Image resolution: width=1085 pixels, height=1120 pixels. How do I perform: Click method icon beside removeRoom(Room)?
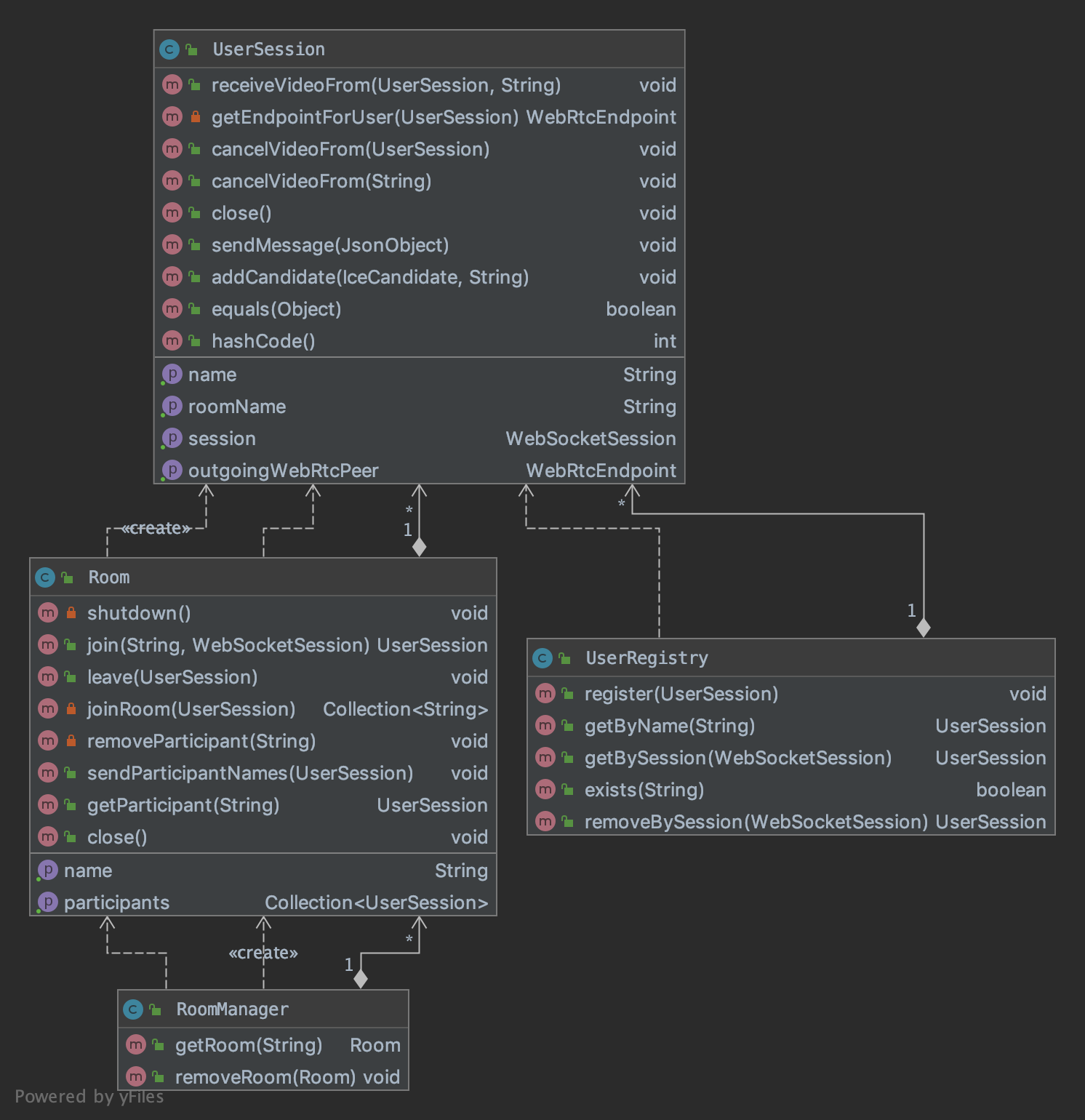point(136,1076)
